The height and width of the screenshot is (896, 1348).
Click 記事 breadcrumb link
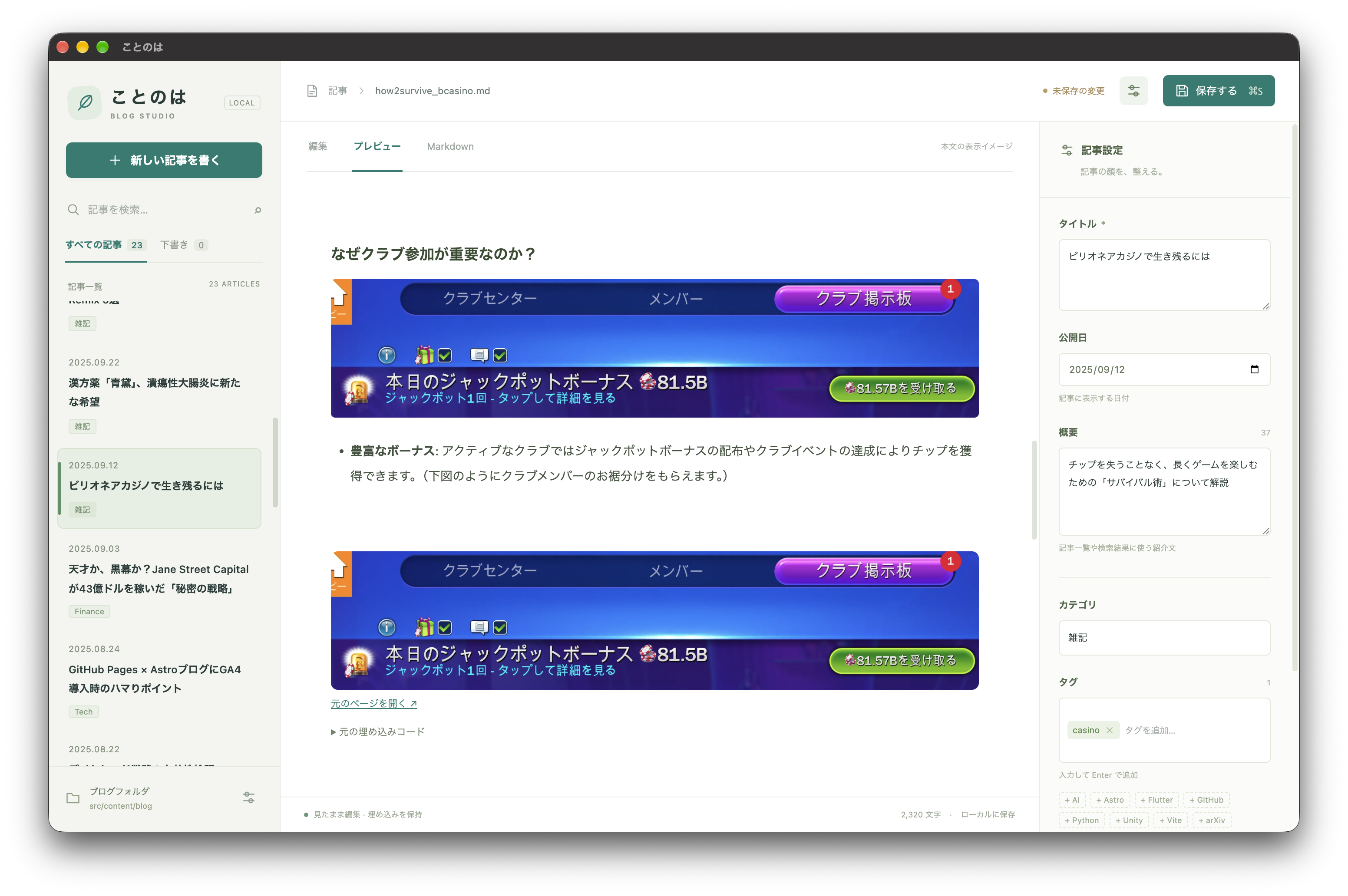(x=338, y=91)
